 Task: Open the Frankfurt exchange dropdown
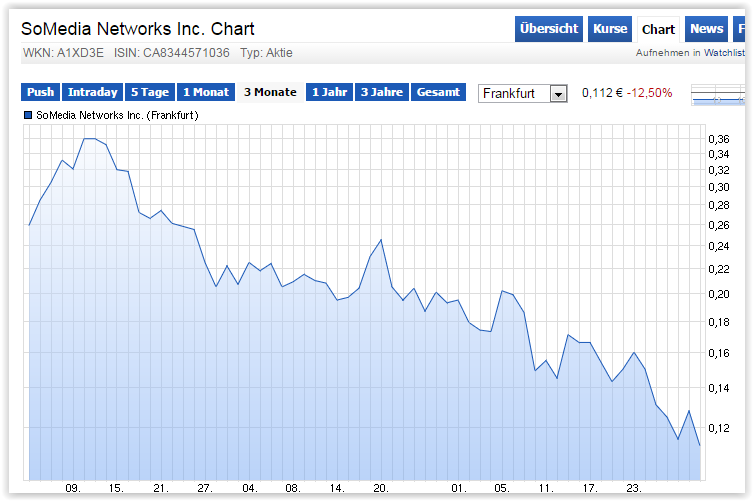[x=514, y=93]
